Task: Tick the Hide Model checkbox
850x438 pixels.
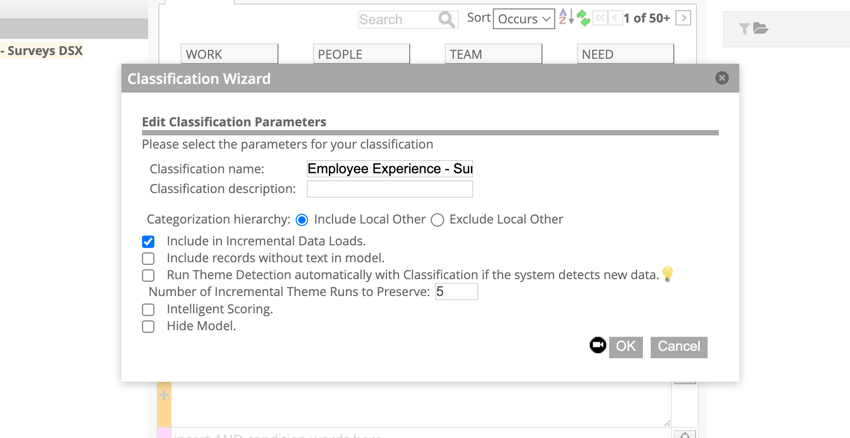Action: (x=148, y=326)
